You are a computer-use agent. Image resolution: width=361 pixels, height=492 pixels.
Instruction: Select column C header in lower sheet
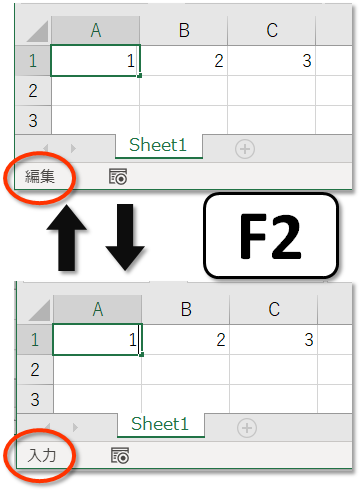[x=274, y=310]
